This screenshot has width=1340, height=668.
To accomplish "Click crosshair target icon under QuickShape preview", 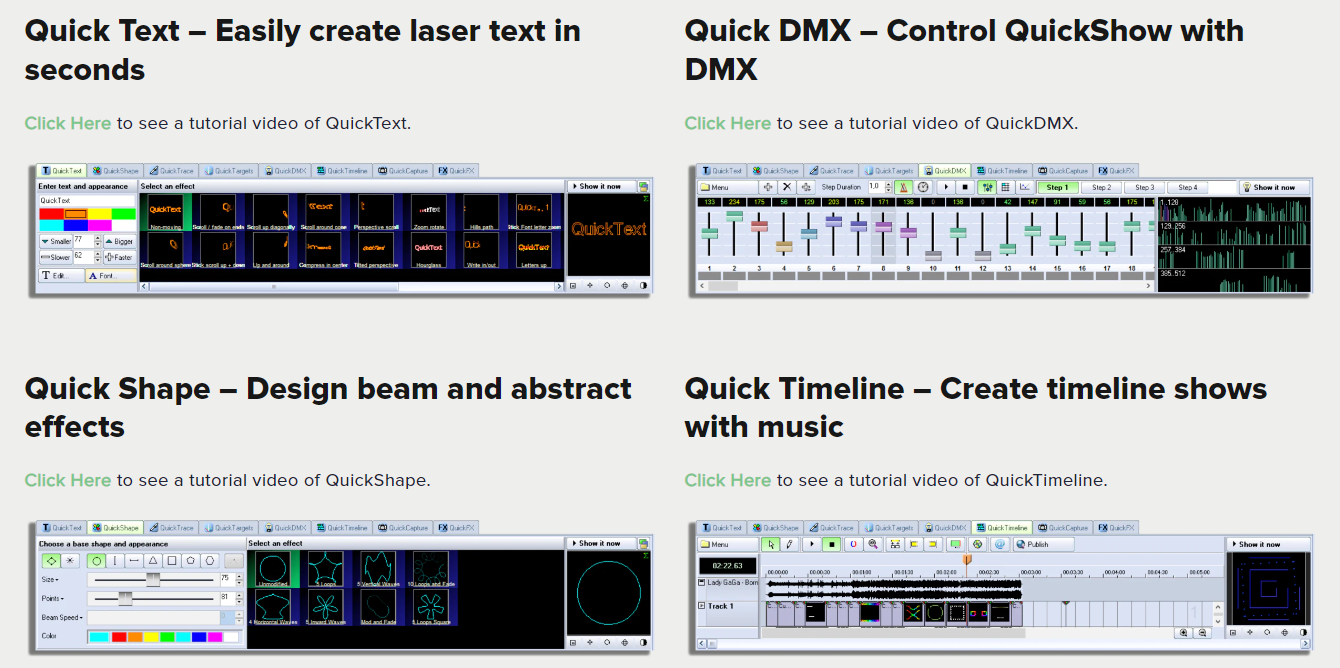I will click(625, 643).
